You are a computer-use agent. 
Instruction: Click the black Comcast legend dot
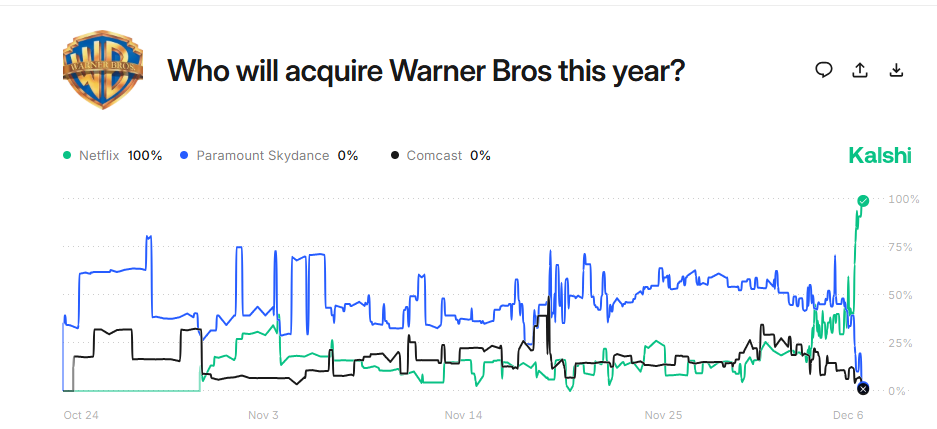pyautogui.click(x=395, y=156)
